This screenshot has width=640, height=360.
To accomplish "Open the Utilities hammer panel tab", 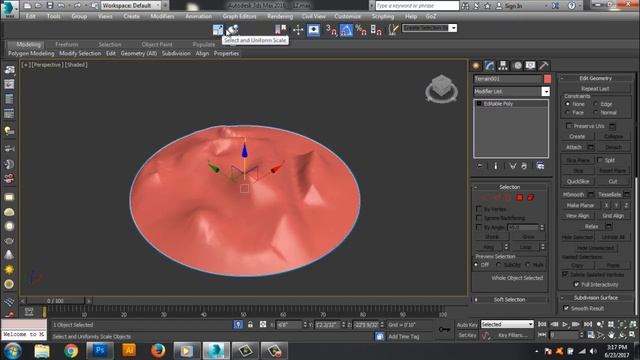I will click(x=544, y=66).
